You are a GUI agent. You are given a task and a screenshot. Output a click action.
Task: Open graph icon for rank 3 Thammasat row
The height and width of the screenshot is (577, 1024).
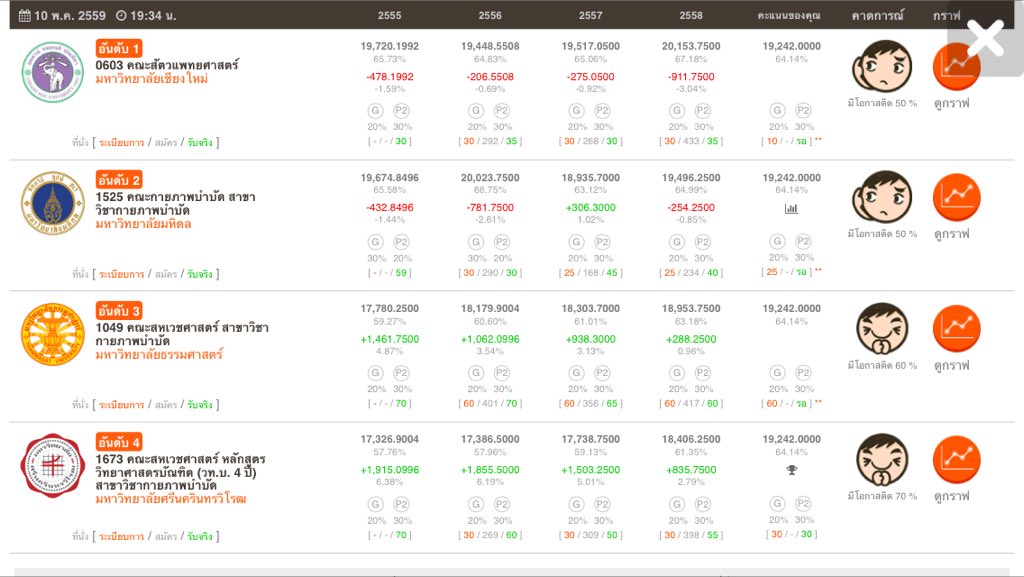(956, 328)
